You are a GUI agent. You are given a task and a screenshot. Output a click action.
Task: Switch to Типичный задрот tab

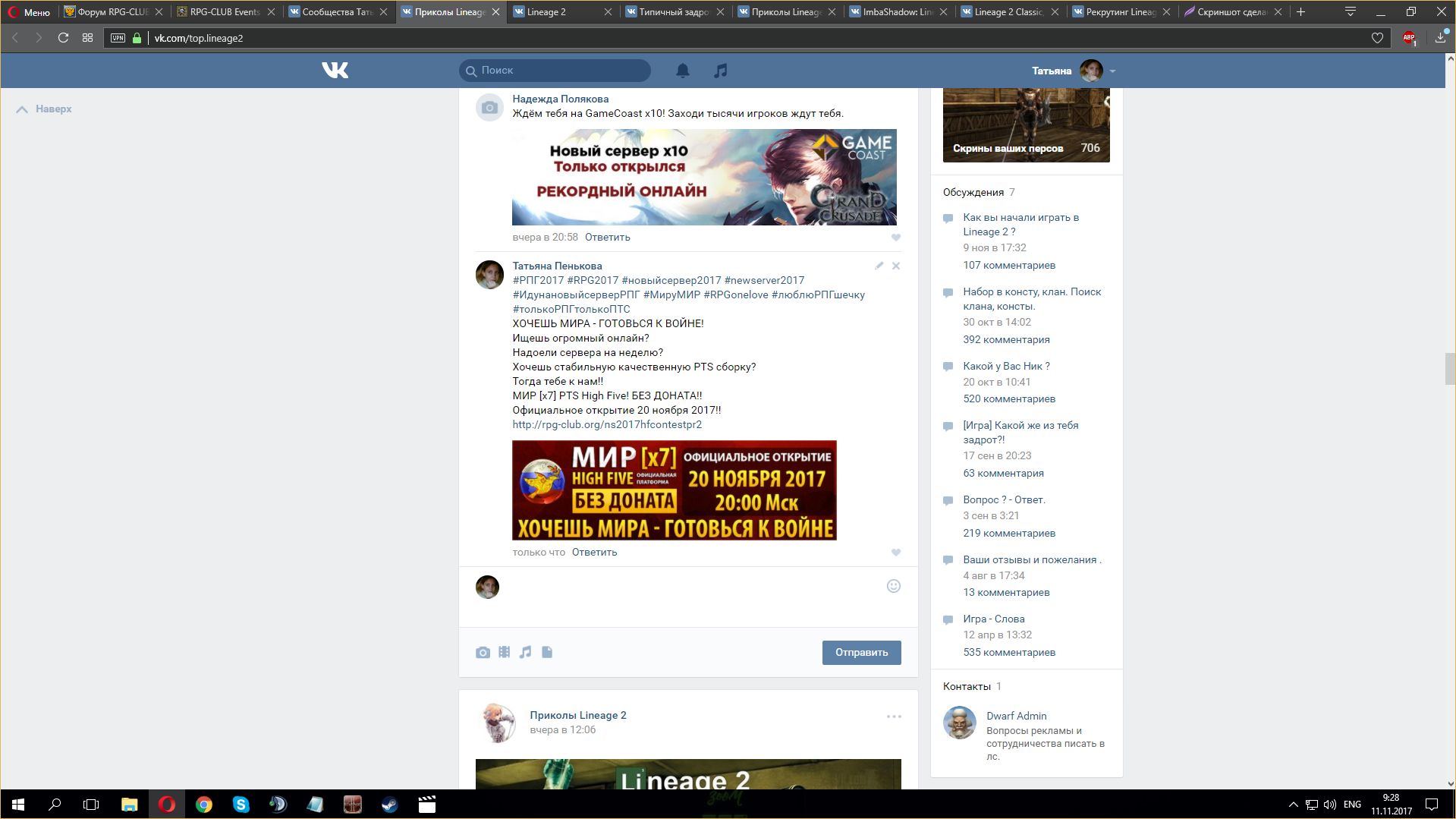pyautogui.click(x=674, y=12)
